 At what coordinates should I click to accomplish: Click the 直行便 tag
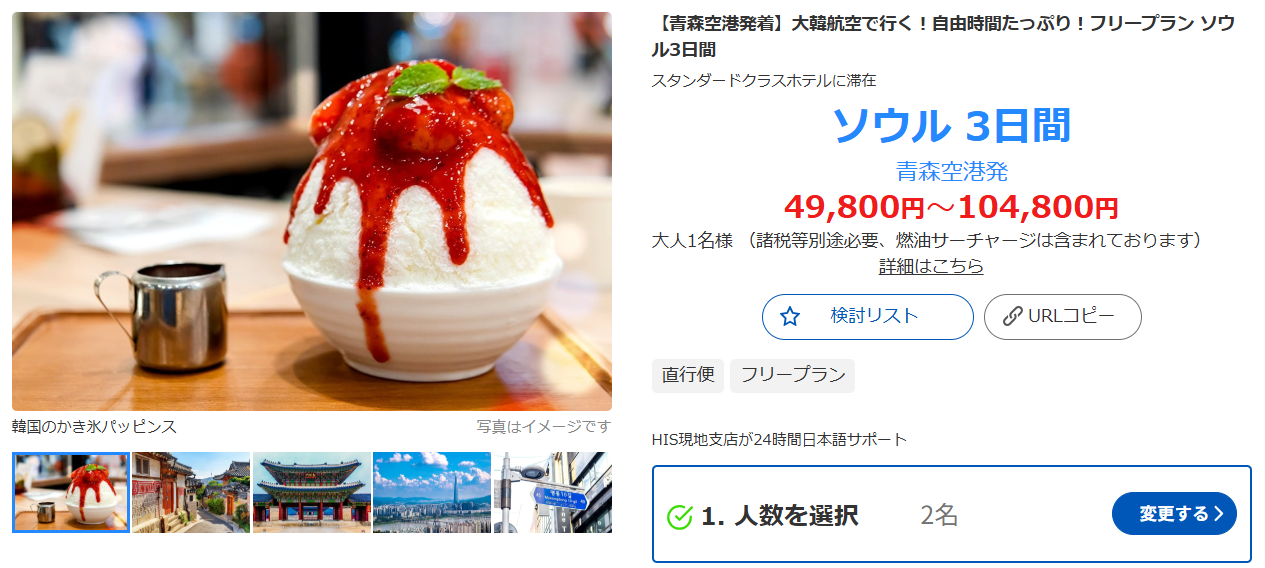tap(688, 376)
